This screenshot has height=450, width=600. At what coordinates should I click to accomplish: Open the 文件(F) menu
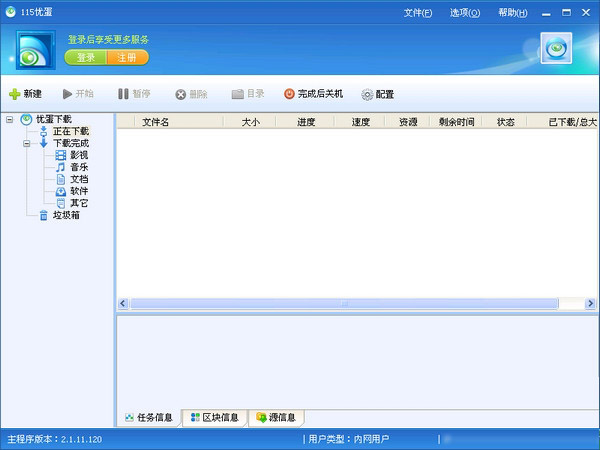click(x=418, y=13)
